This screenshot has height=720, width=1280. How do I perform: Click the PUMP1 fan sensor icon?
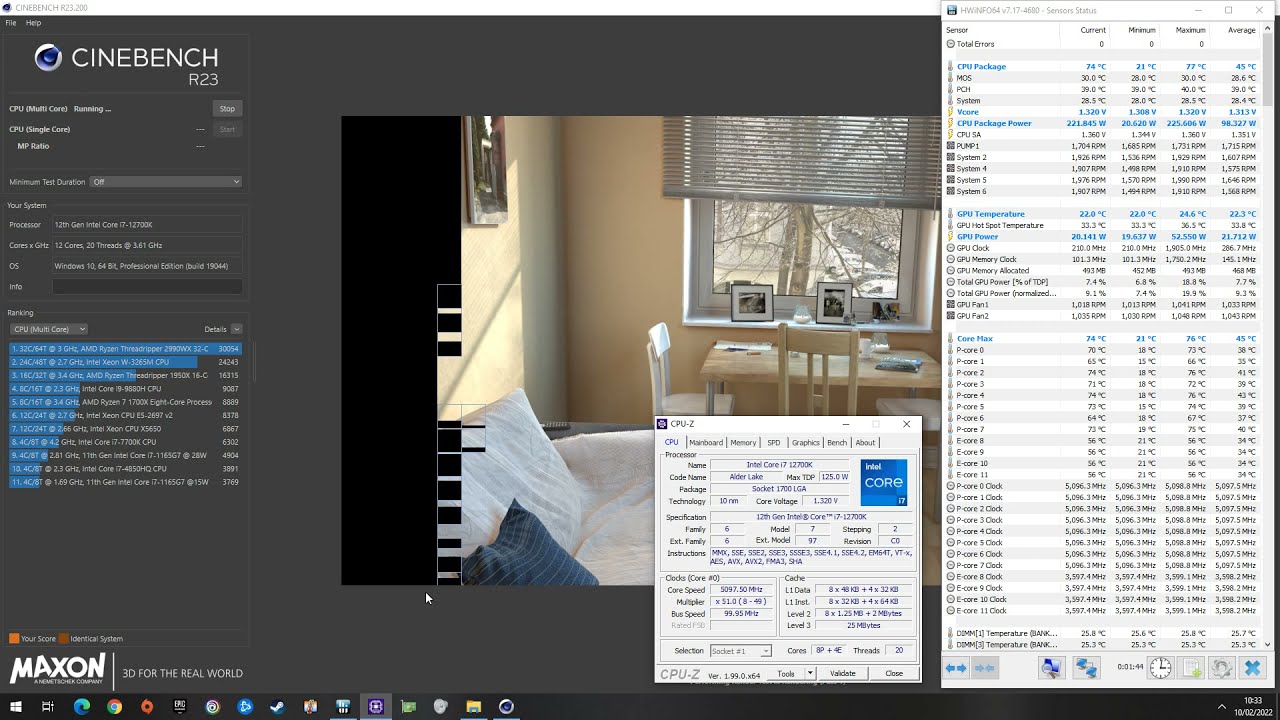pyautogui.click(x=950, y=146)
